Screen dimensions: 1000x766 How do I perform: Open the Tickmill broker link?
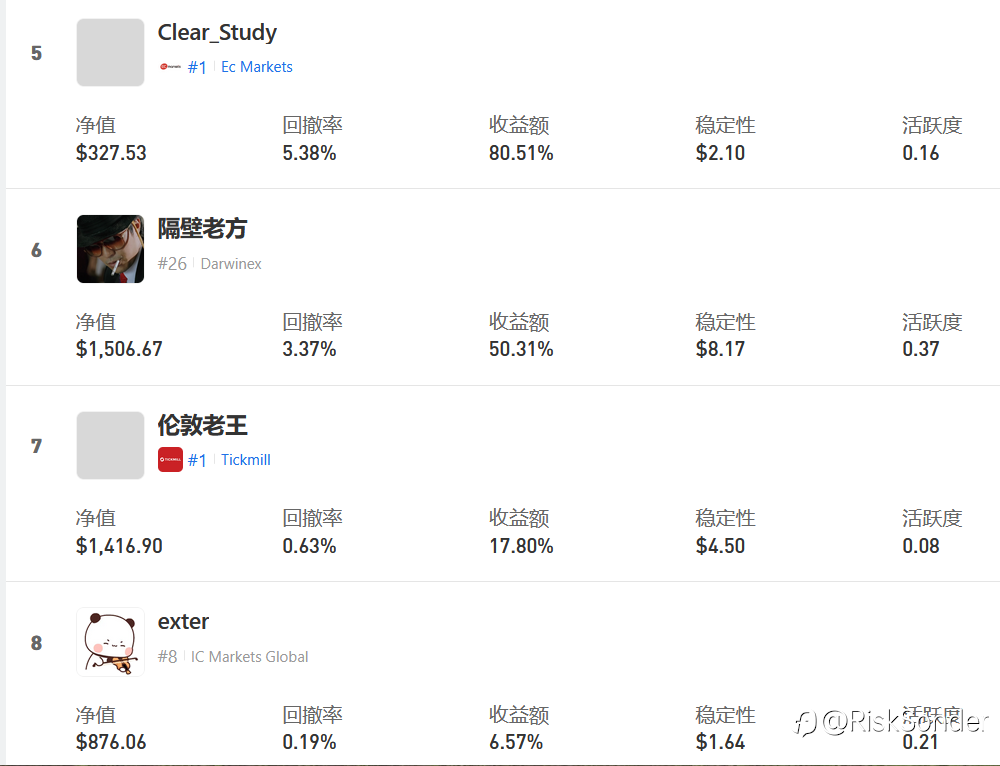click(x=246, y=460)
